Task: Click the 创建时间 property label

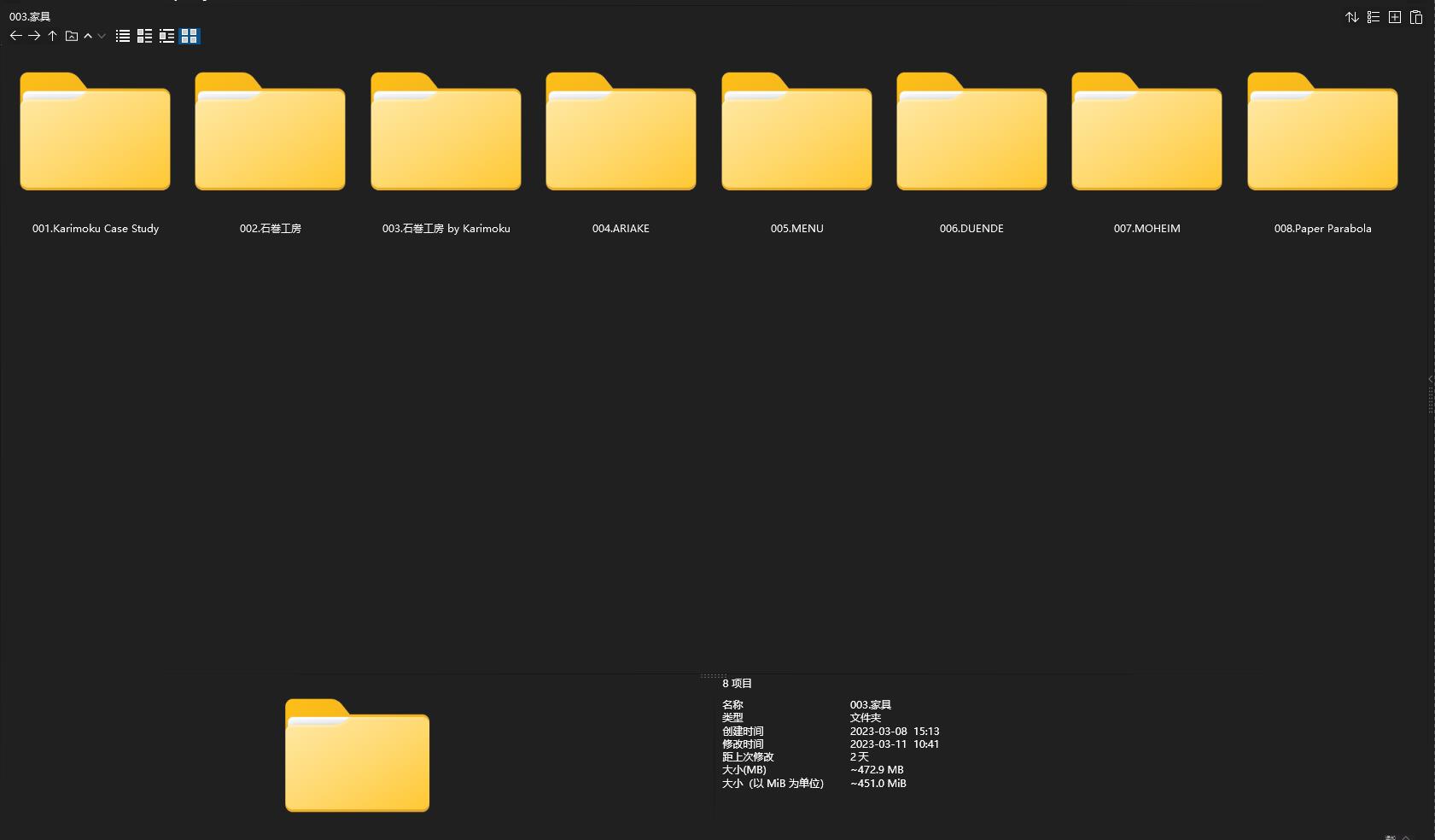Action: tap(743, 732)
